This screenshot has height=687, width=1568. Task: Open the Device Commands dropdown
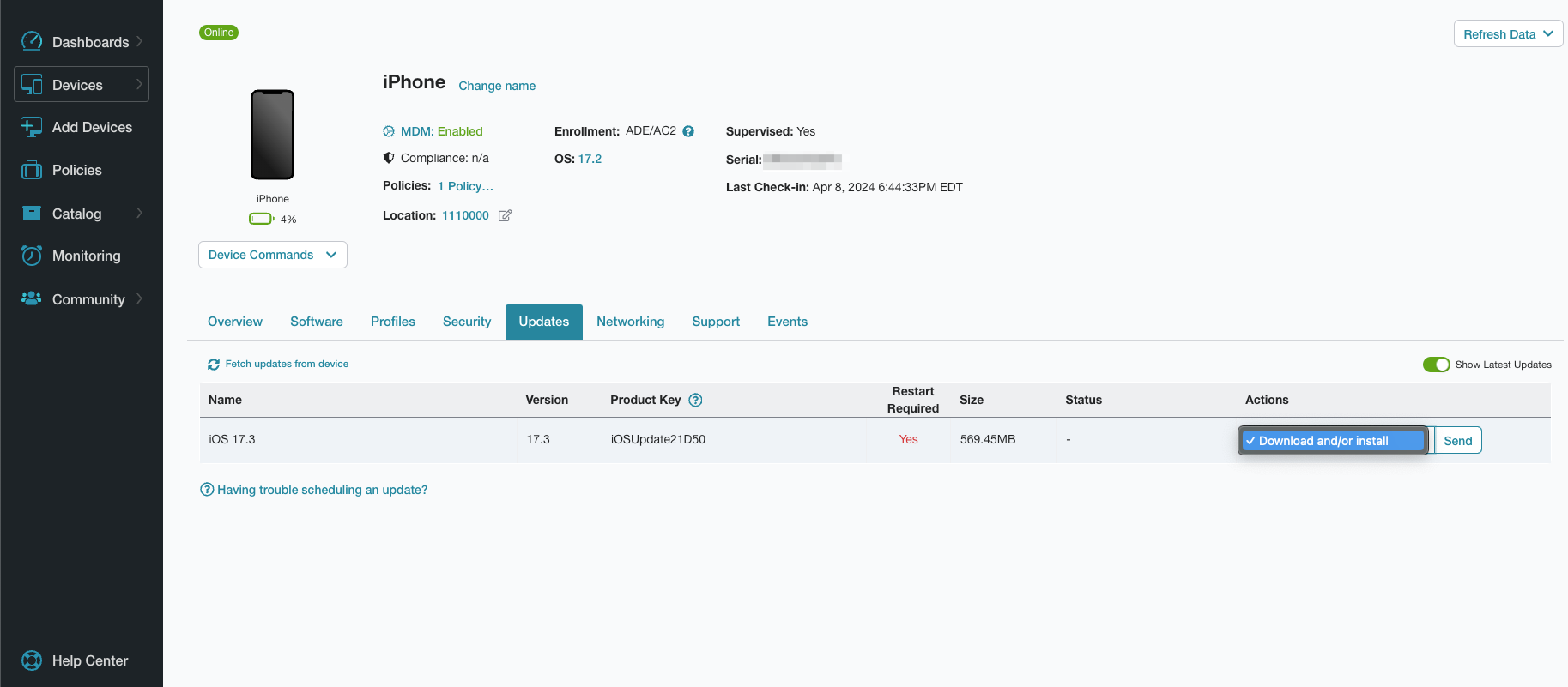(x=273, y=255)
